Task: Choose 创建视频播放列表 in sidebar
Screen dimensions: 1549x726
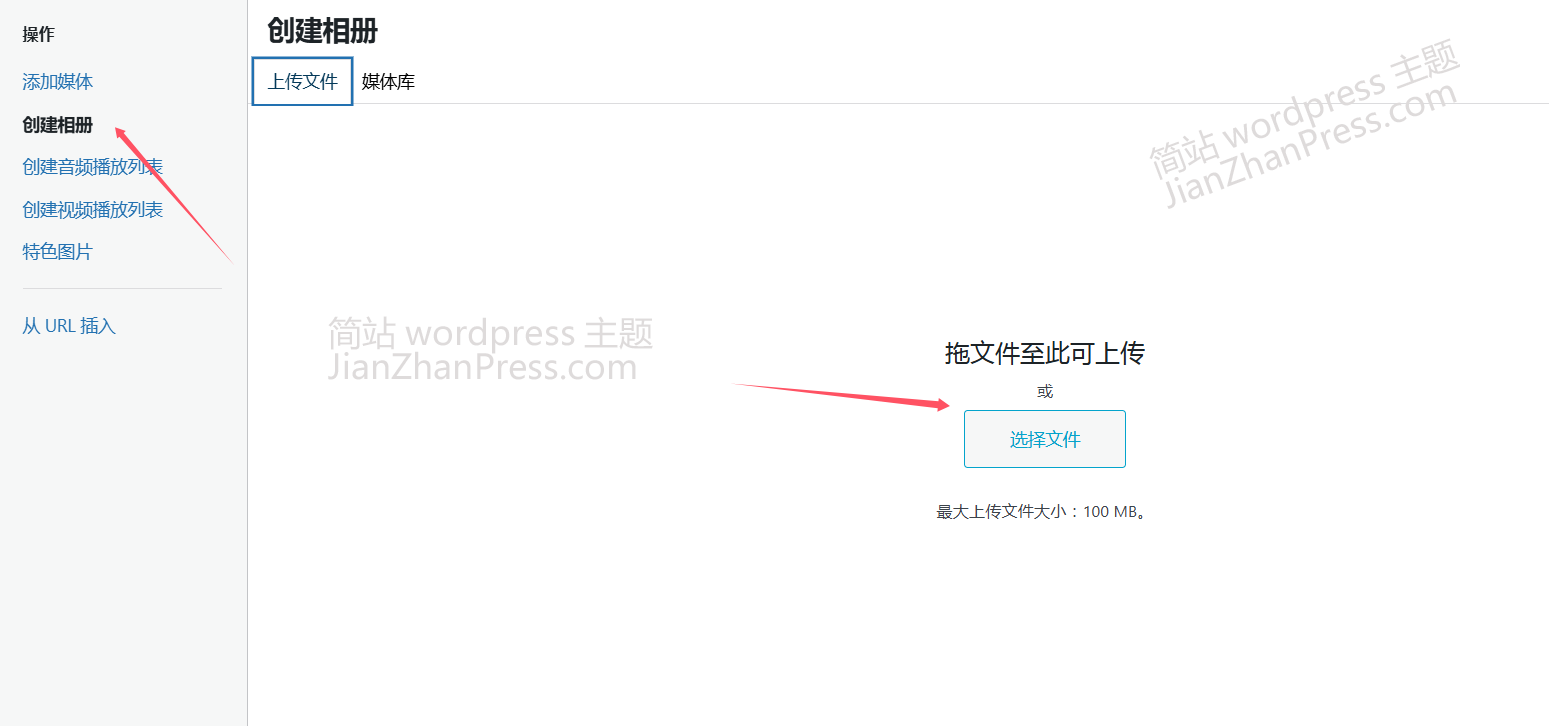Action: (93, 210)
